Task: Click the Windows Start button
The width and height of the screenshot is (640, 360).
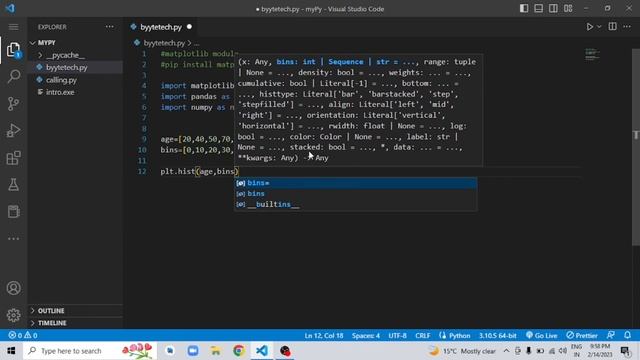Action: pos(11,351)
